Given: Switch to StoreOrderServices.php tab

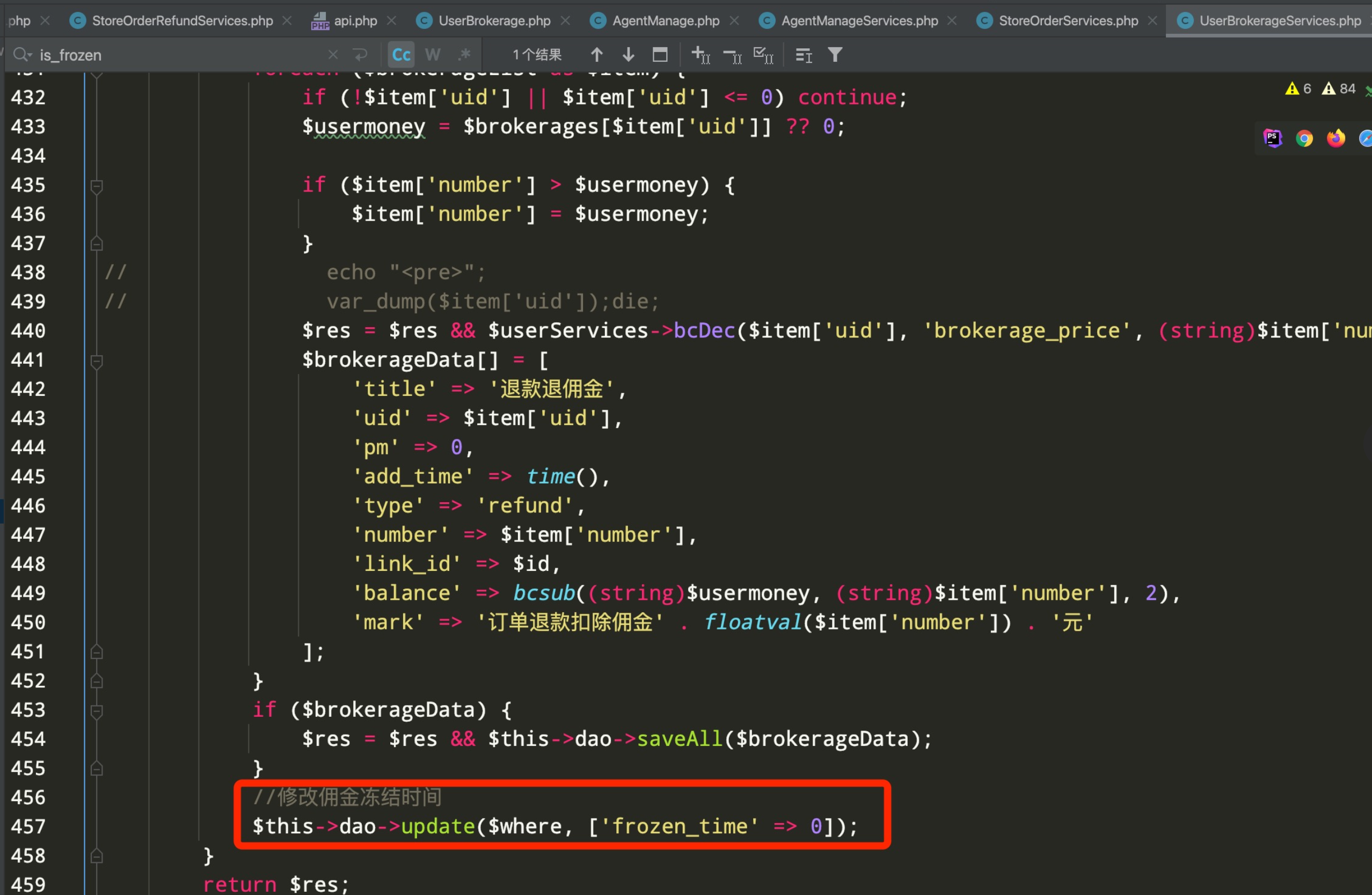Looking at the screenshot, I should pyautogui.click(x=1068, y=21).
